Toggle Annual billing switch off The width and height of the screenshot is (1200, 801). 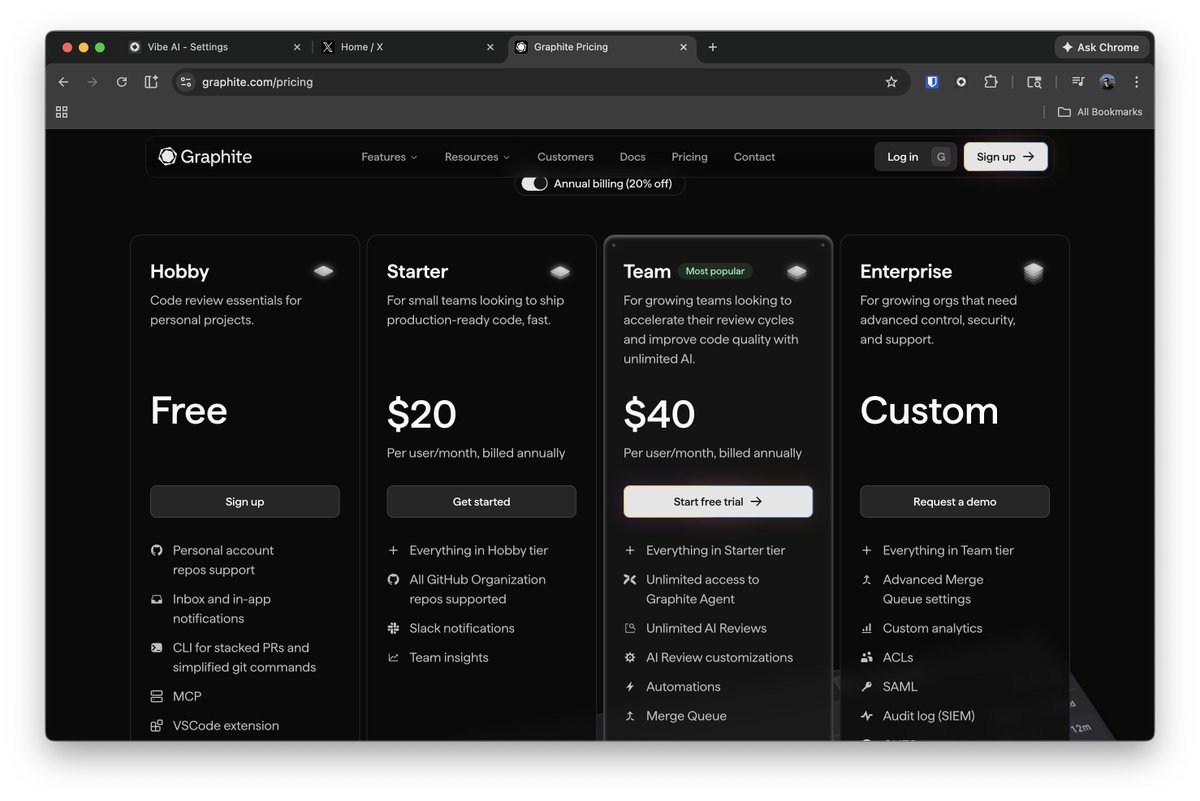(535, 184)
